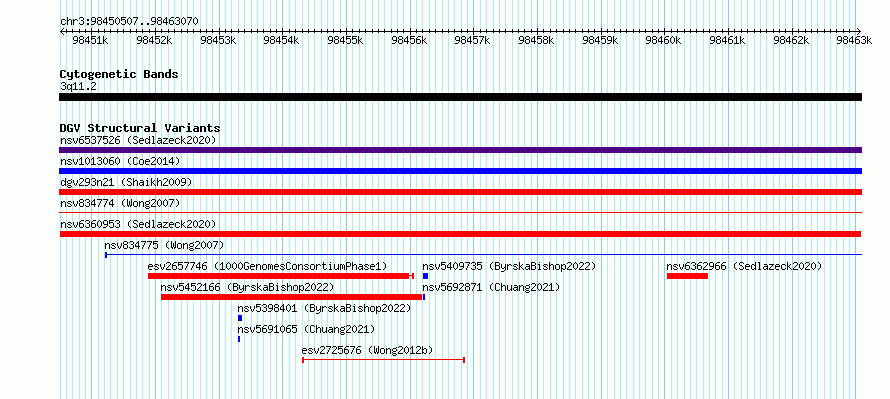Open nsv834775 (Wong2007) variant label

(164, 245)
